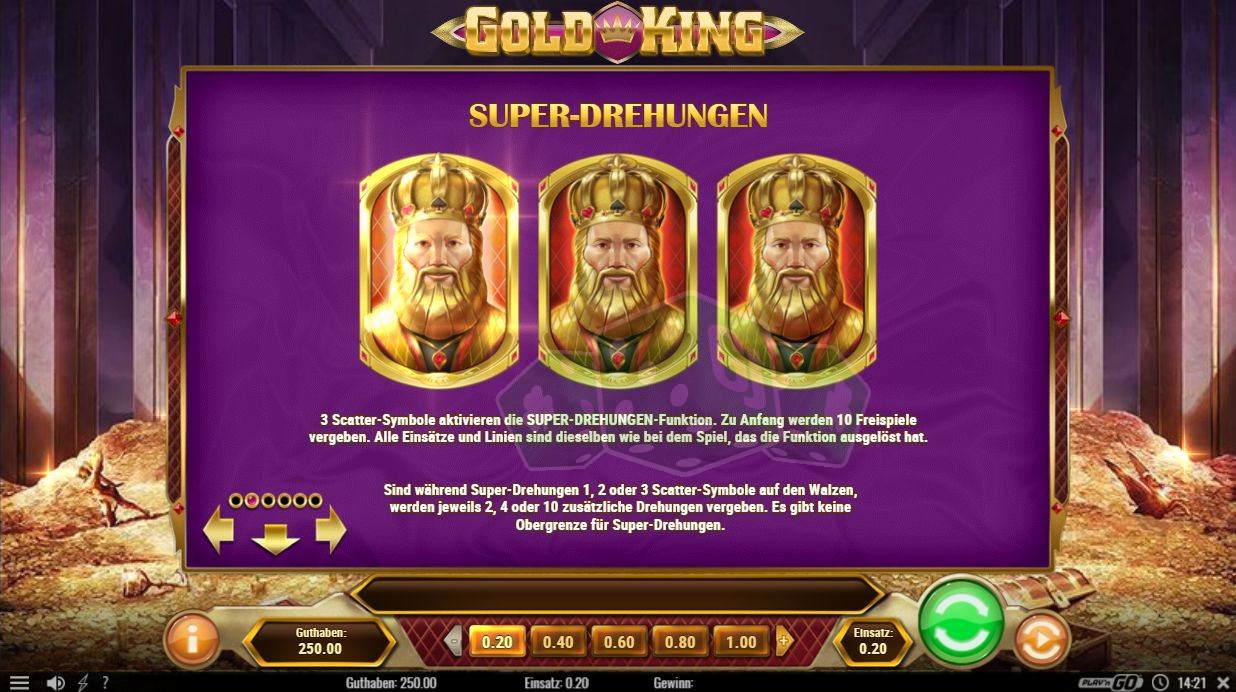Go to next paytable page arrow
The width and height of the screenshot is (1236, 692).
tap(331, 530)
